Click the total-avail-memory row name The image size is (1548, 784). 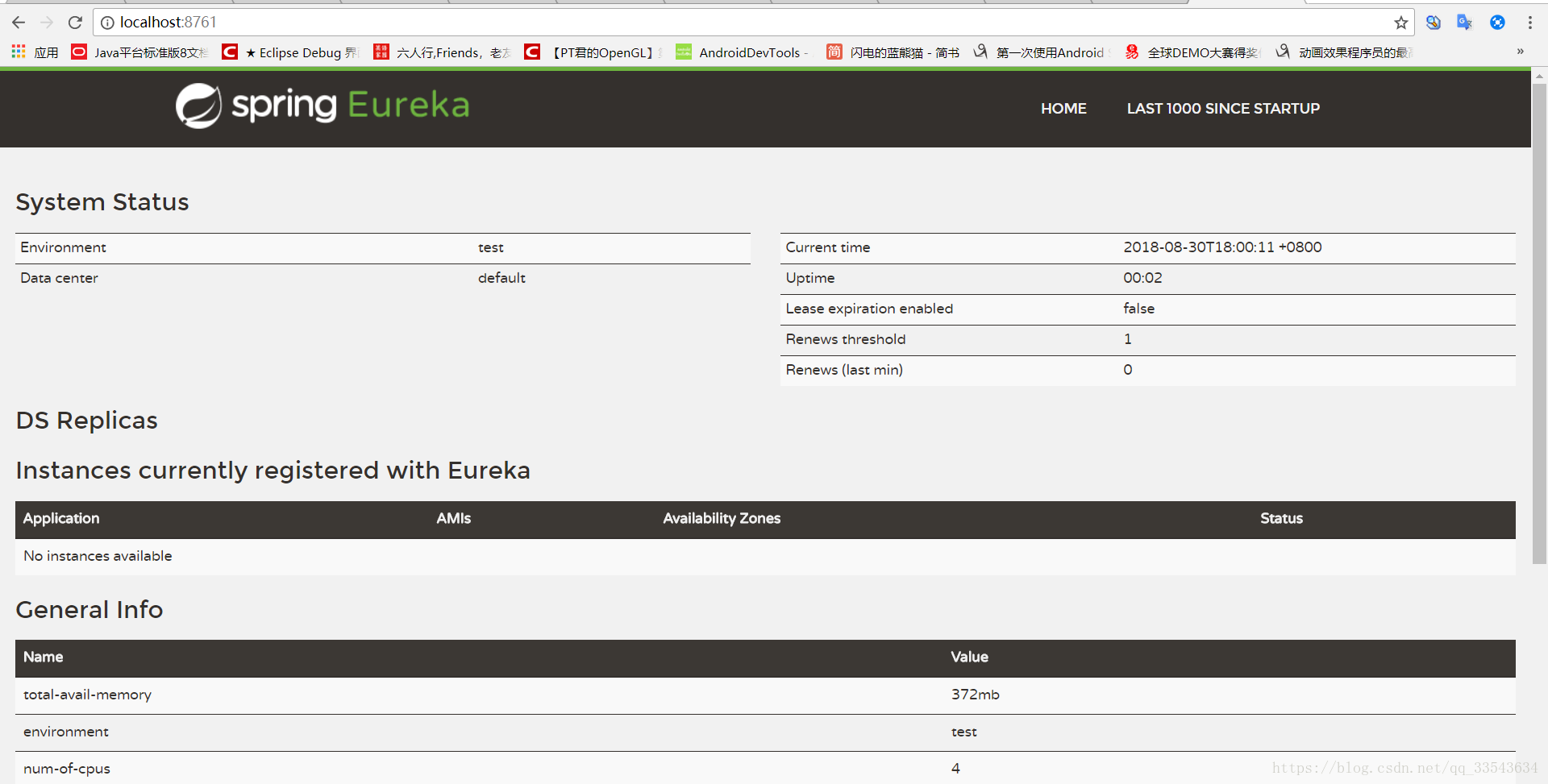87,695
